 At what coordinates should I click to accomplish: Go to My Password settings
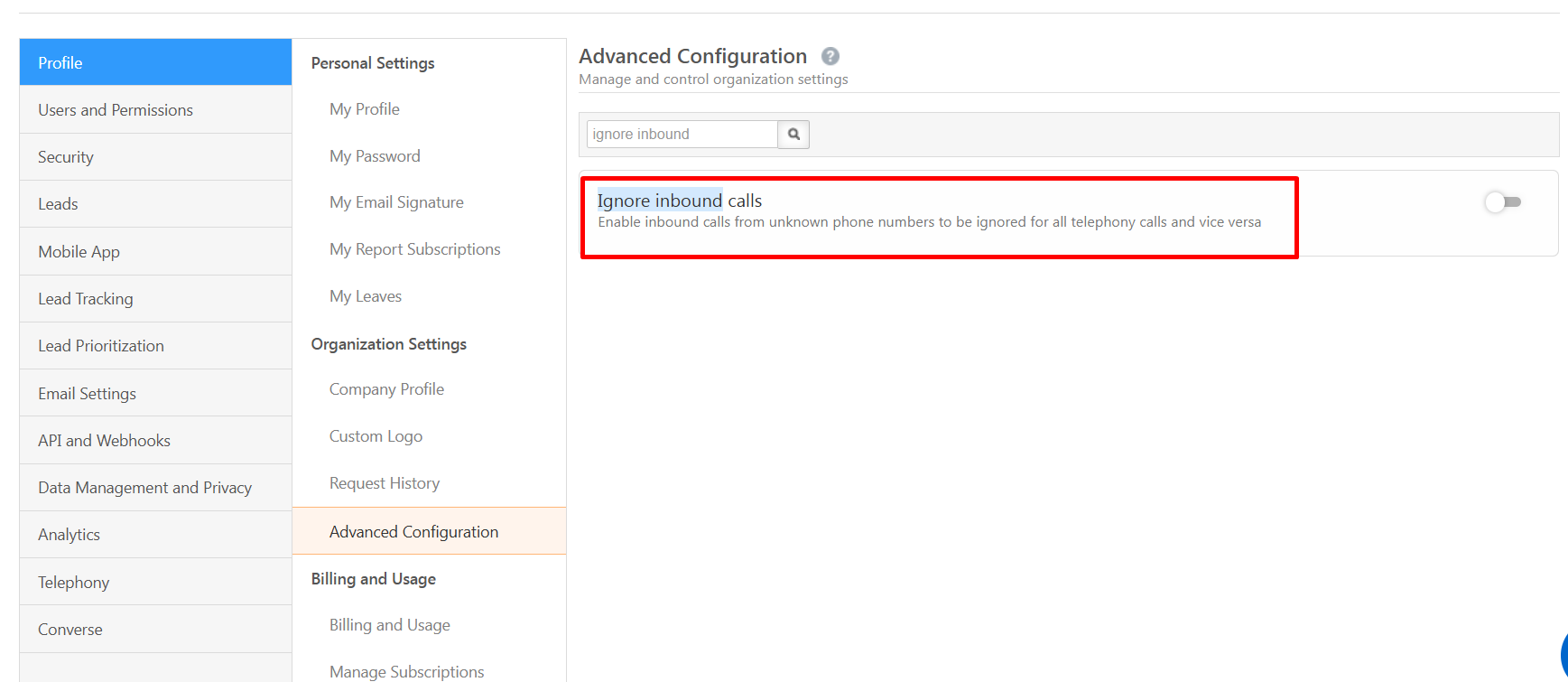[375, 156]
